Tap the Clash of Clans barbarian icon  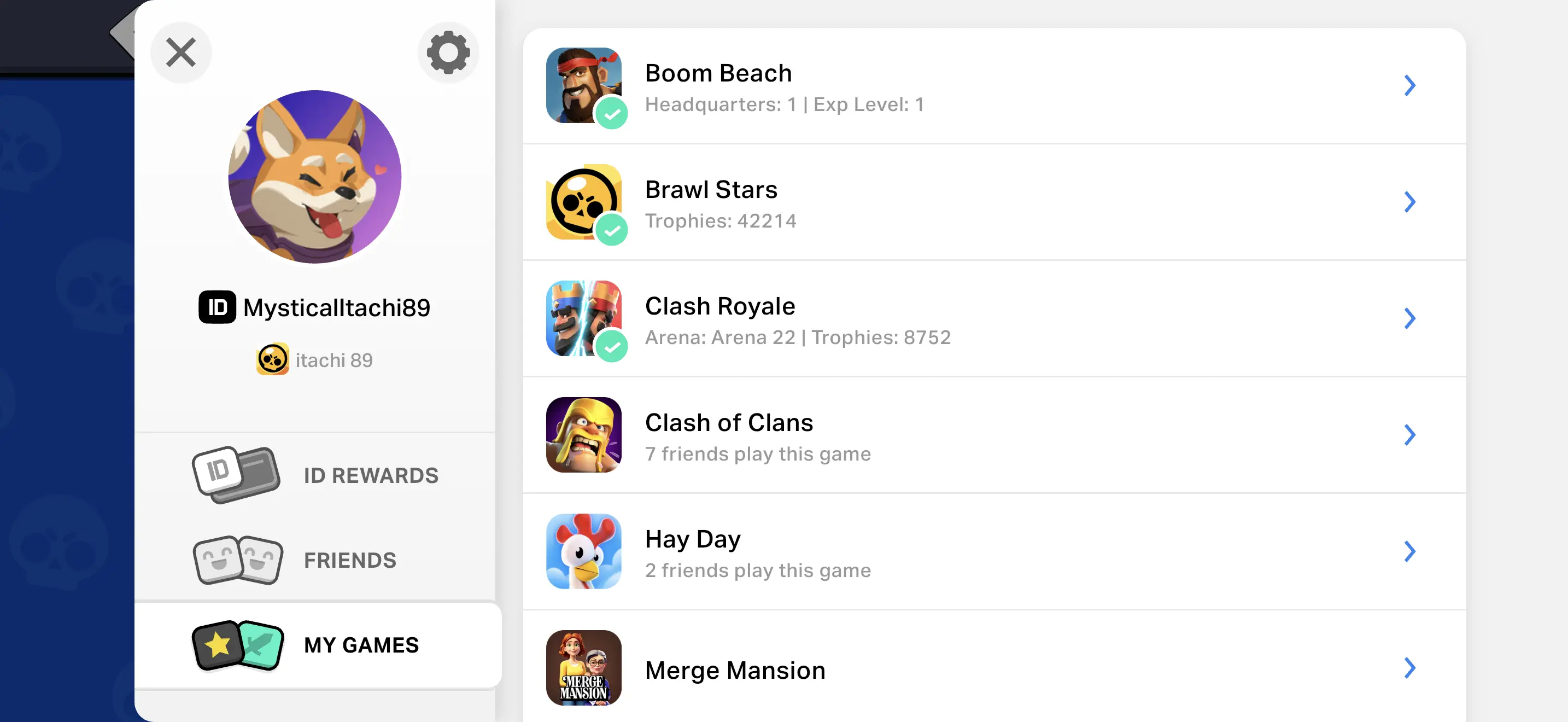coord(583,434)
